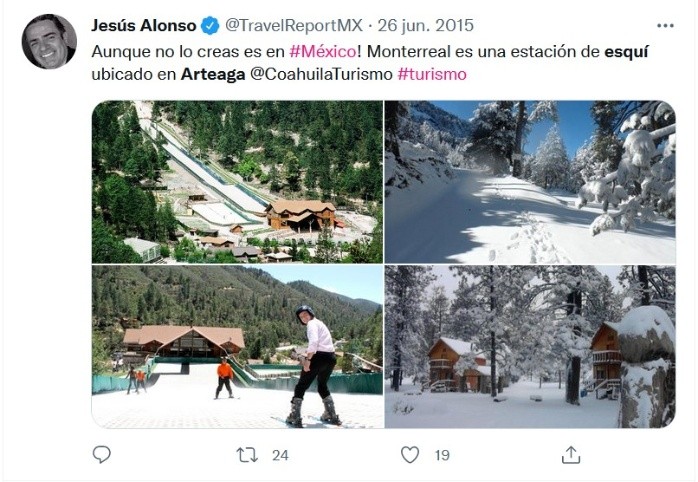Image resolution: width=698 pixels, height=482 pixels.
Task: Open the Jesús Alonso display name
Action: [144, 25]
